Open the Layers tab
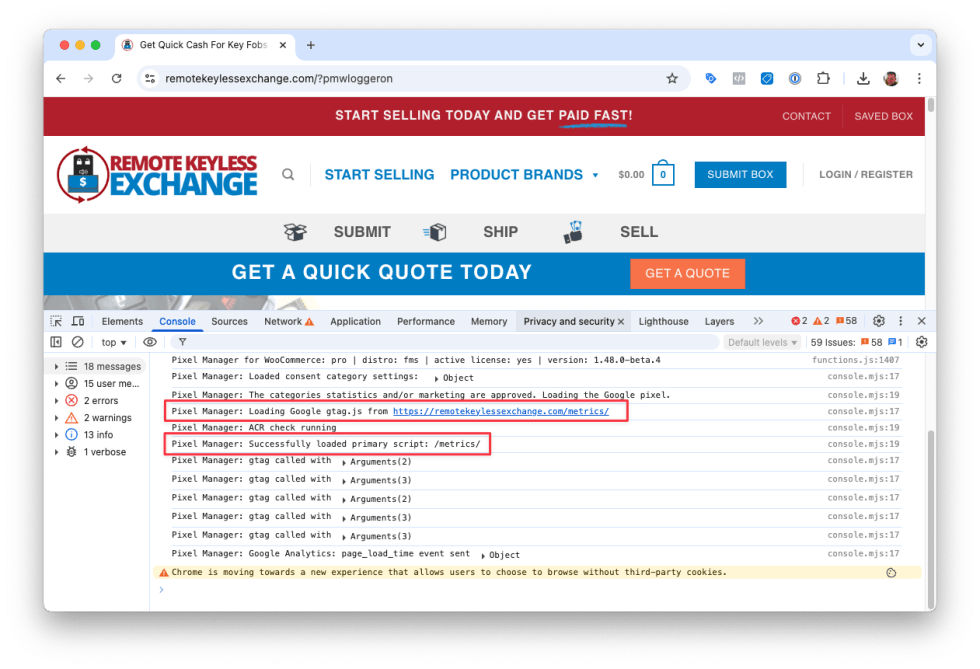 tap(719, 321)
